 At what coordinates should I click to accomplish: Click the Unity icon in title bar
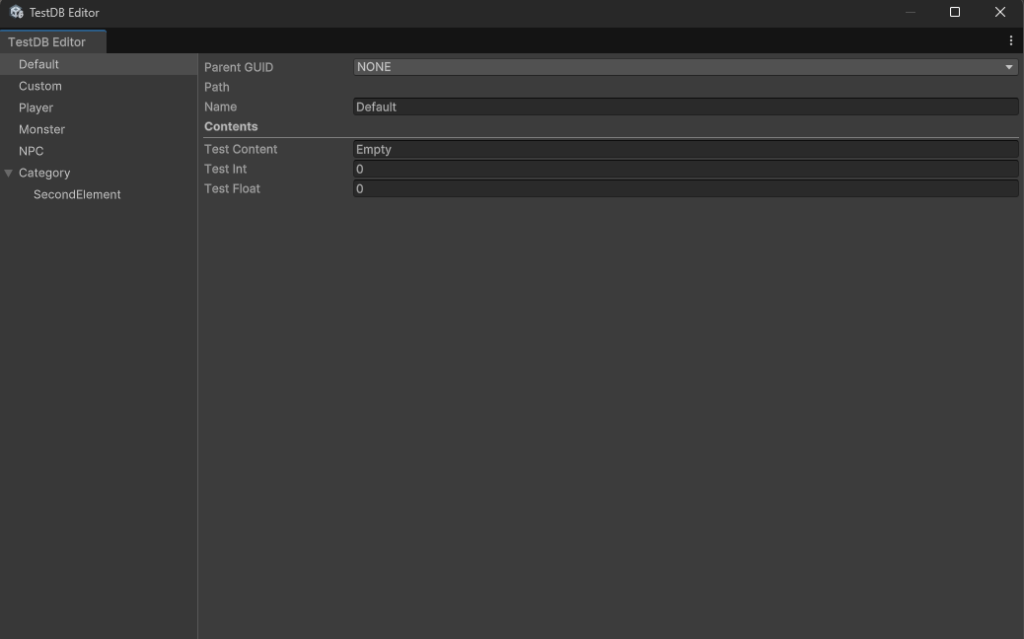[x=16, y=12]
